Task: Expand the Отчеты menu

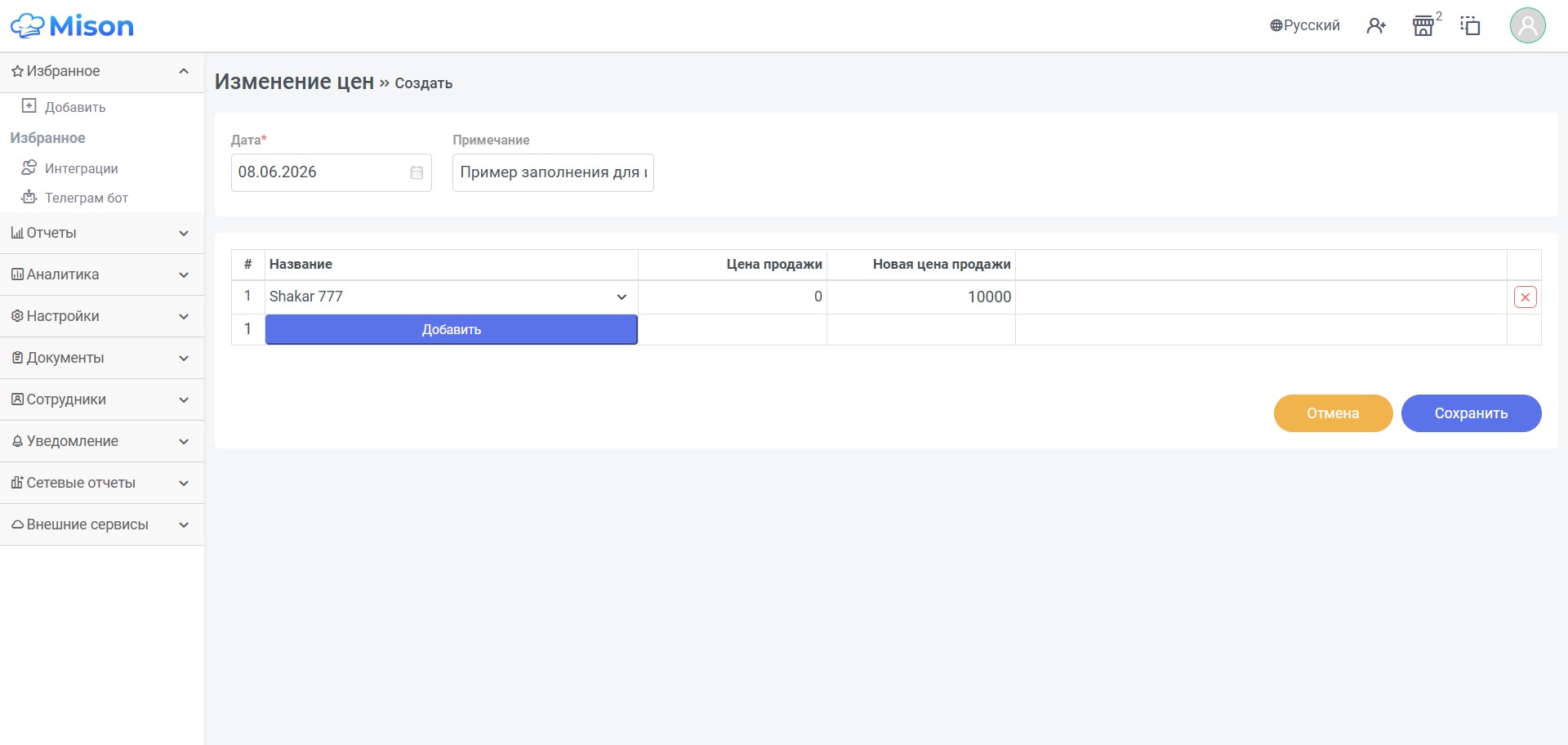Action: (102, 234)
